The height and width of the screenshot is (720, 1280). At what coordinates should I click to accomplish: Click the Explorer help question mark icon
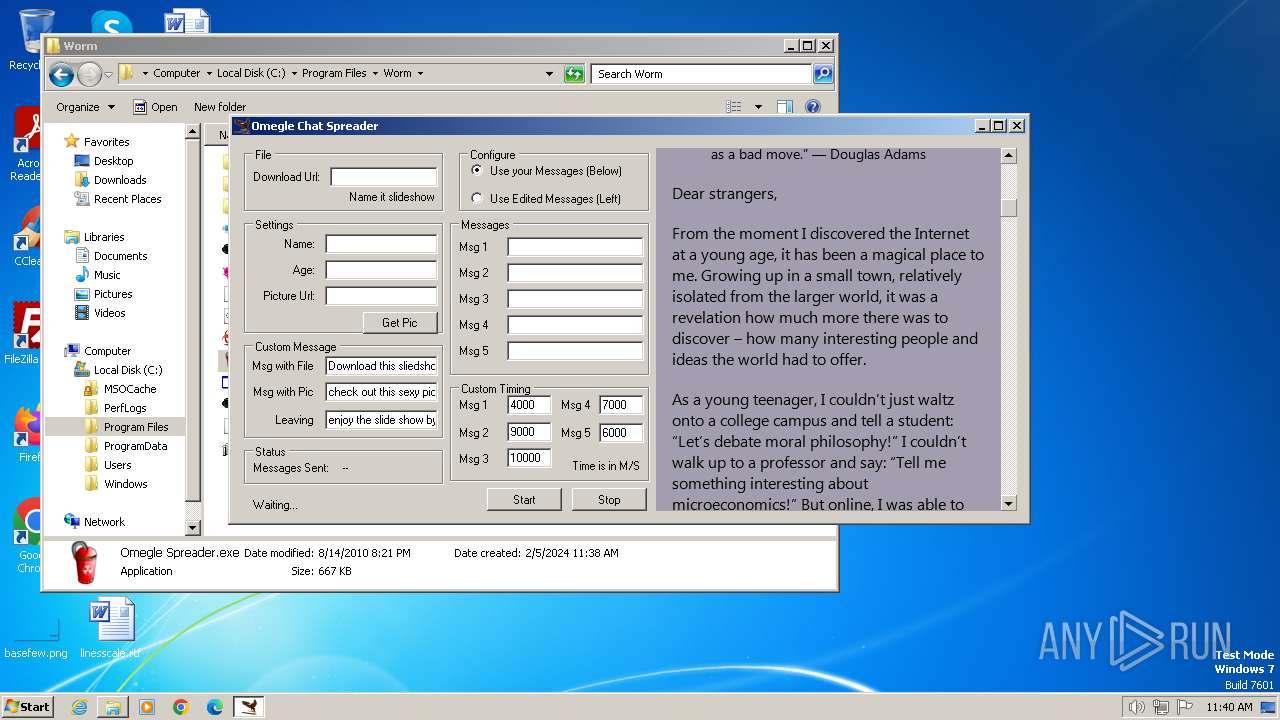813,107
